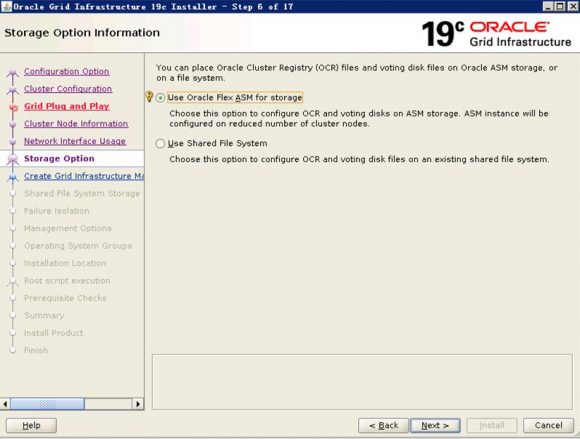
Task: Click the Next button
Action: [x=435, y=426]
